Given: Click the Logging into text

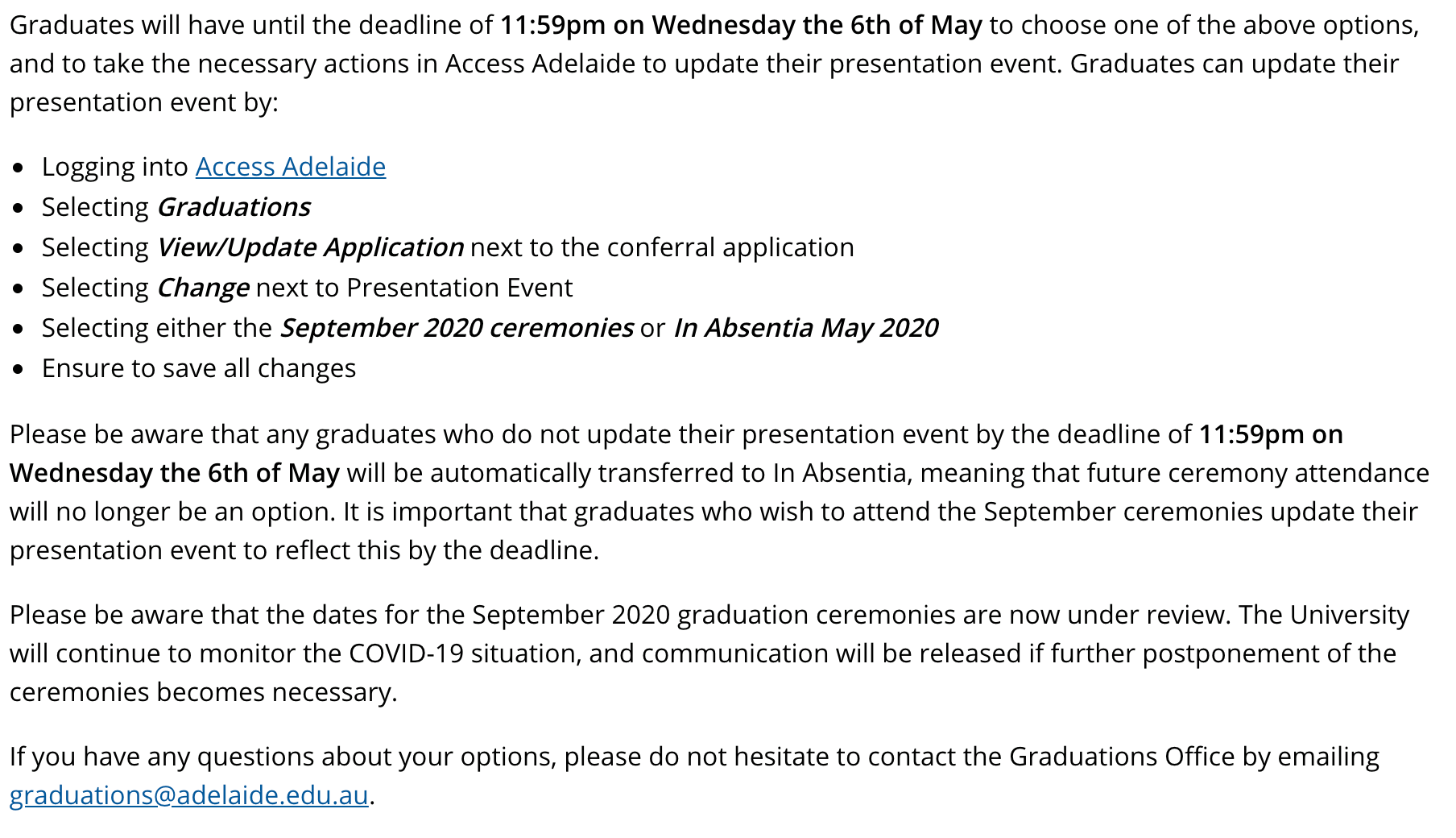Looking at the screenshot, I should pos(115,167).
